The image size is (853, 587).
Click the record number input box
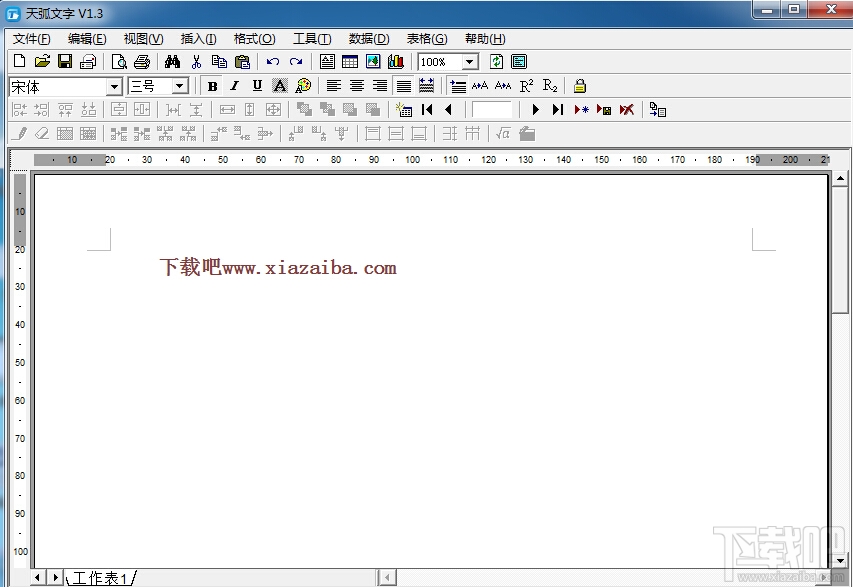tap(492, 110)
